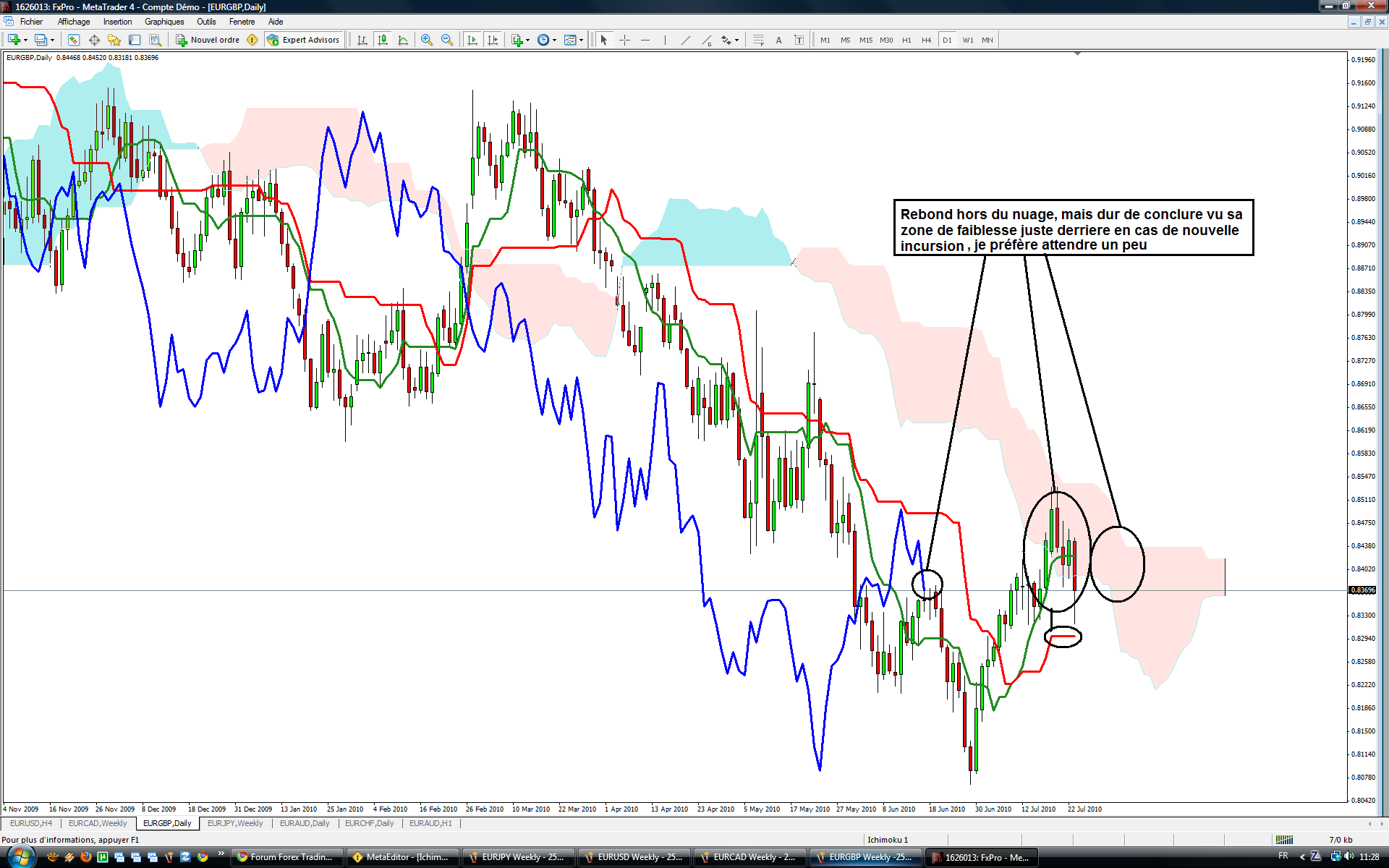Switch chart to line chart display

(x=403, y=40)
